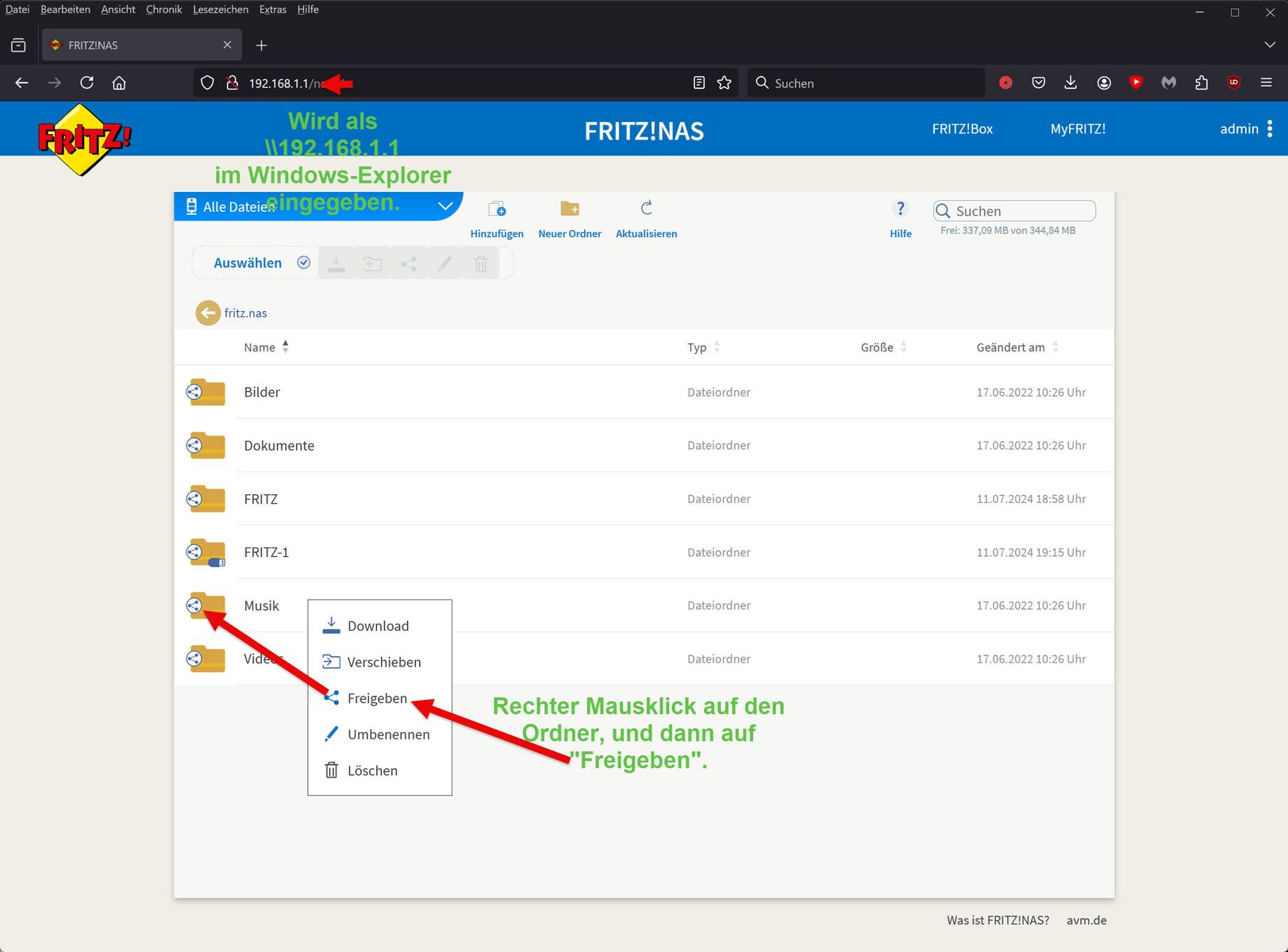Click the Musik folder share icon
The width and height of the screenshot is (1288, 952).
tap(194, 606)
